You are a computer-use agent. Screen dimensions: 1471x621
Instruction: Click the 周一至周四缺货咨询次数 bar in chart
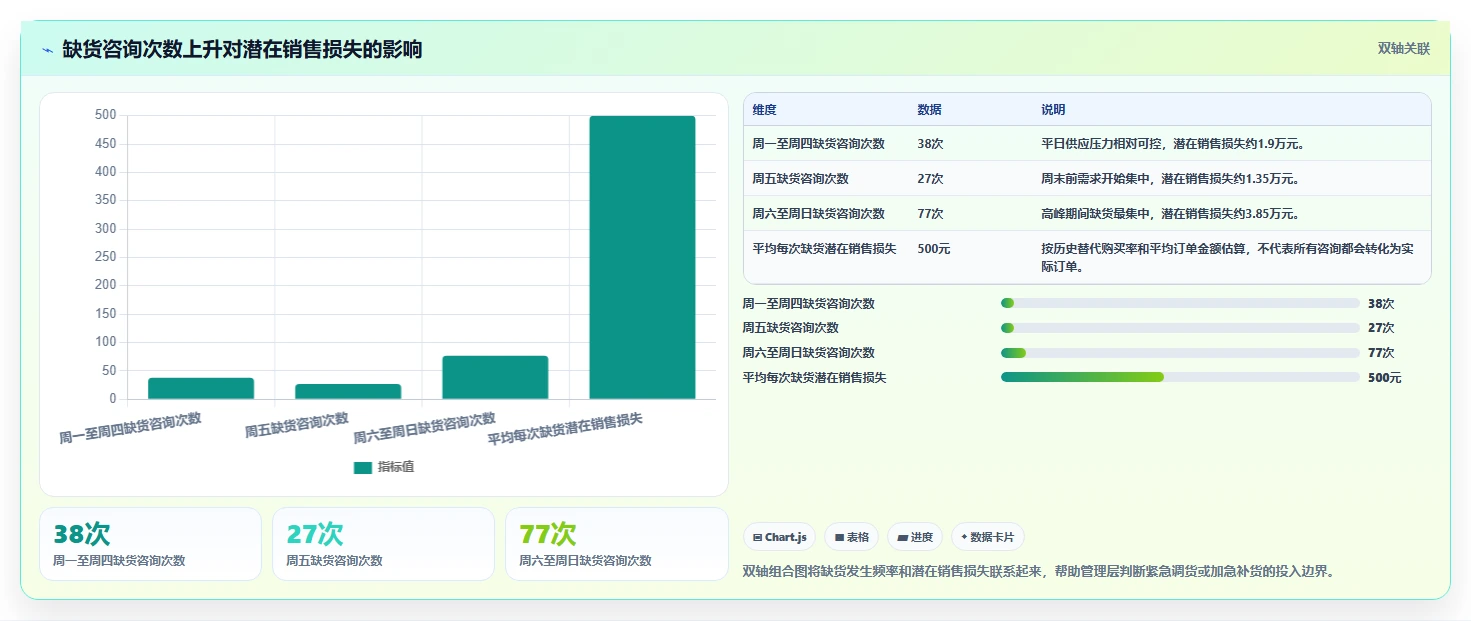(x=201, y=388)
